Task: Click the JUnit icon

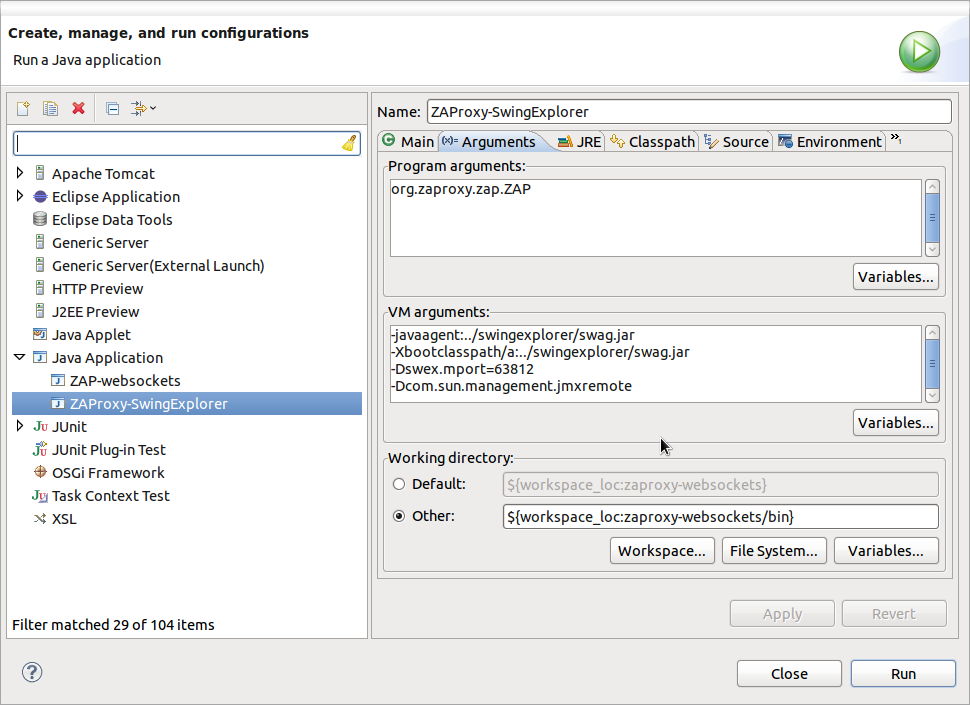Action: [40, 426]
